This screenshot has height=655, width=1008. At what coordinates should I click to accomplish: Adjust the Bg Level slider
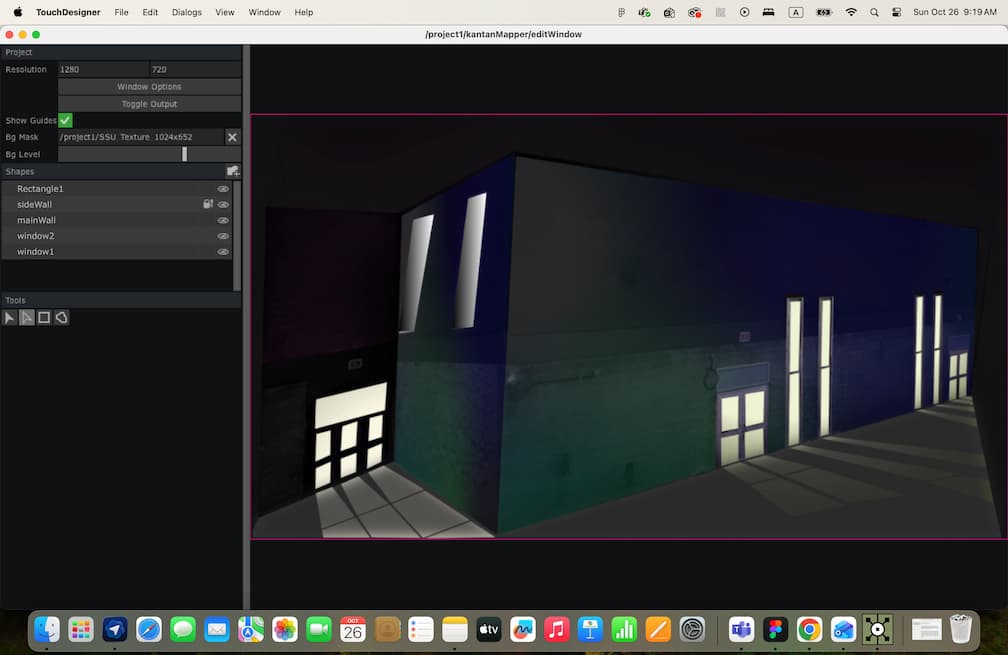(184, 153)
